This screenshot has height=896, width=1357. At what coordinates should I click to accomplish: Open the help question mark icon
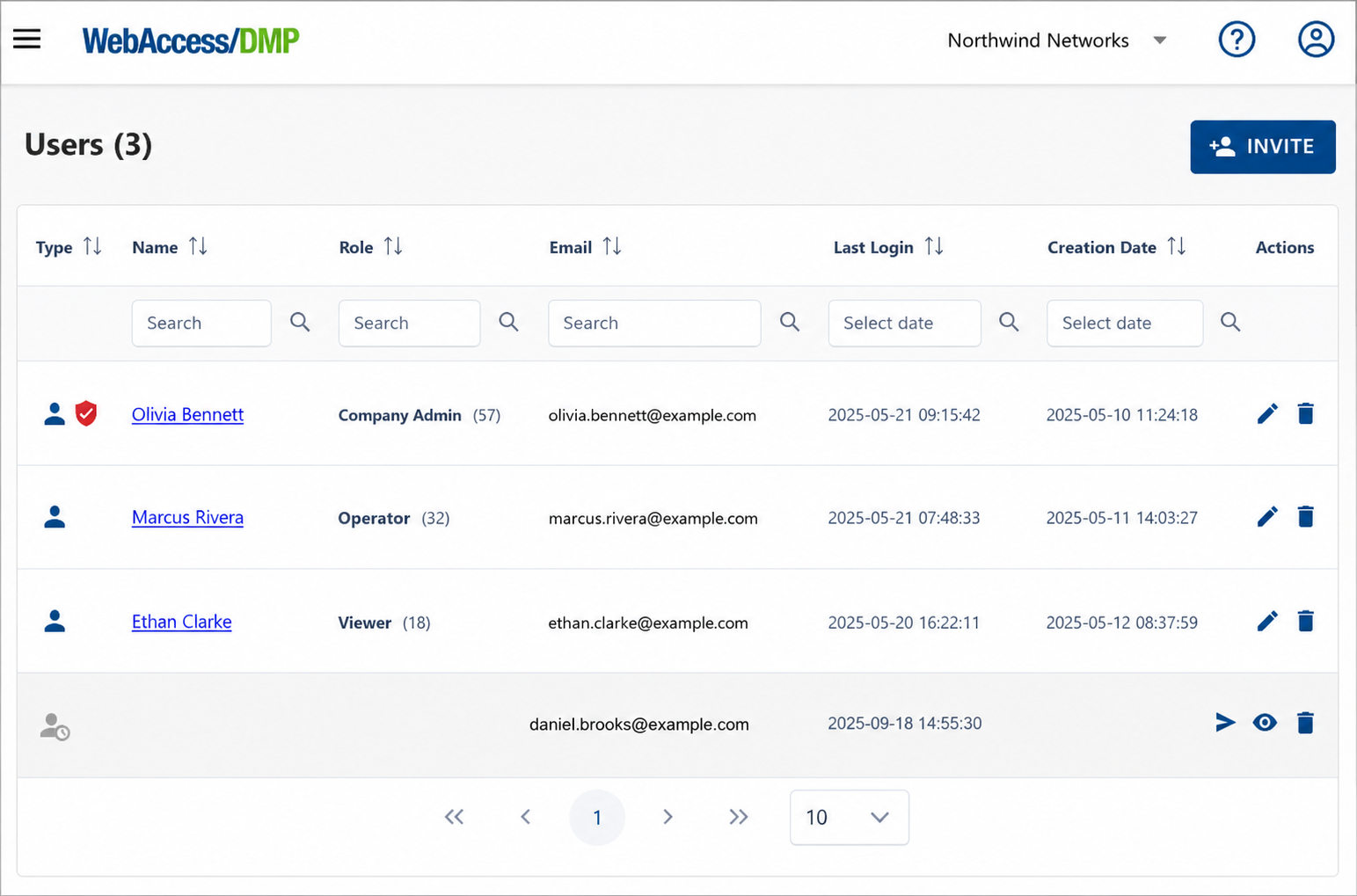pos(1237,40)
